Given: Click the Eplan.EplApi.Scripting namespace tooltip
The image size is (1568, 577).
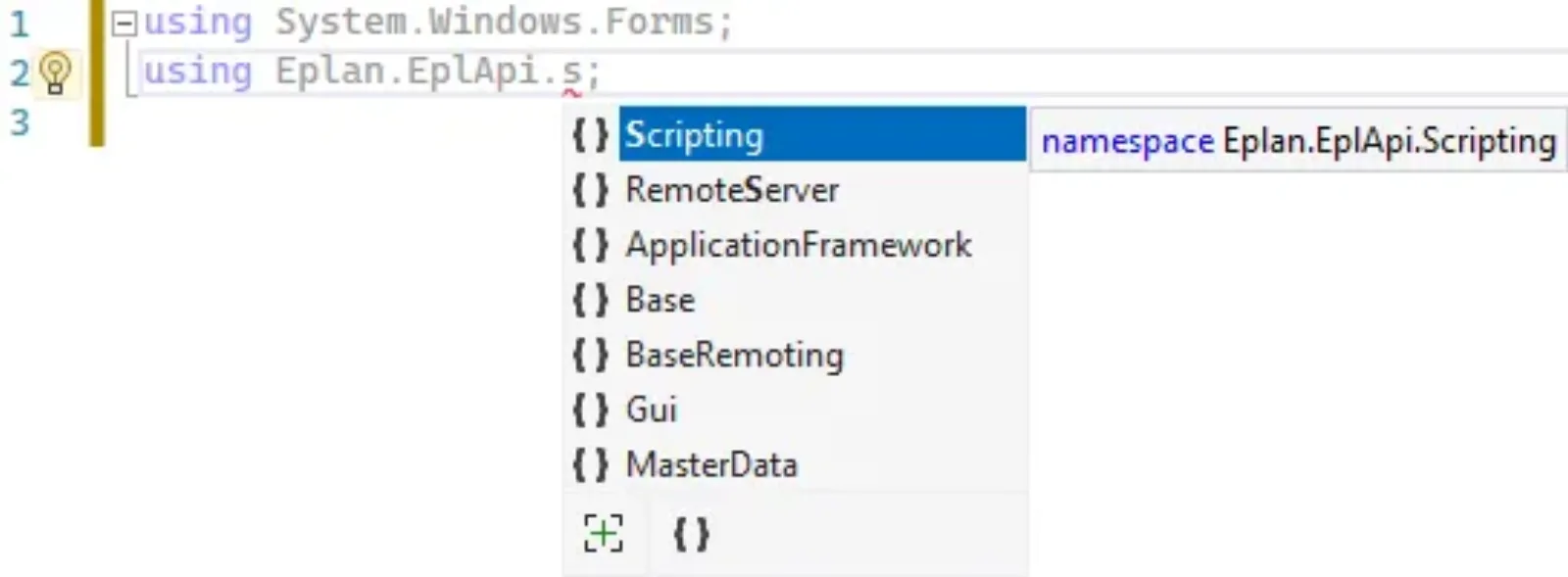Looking at the screenshot, I should click(1298, 142).
